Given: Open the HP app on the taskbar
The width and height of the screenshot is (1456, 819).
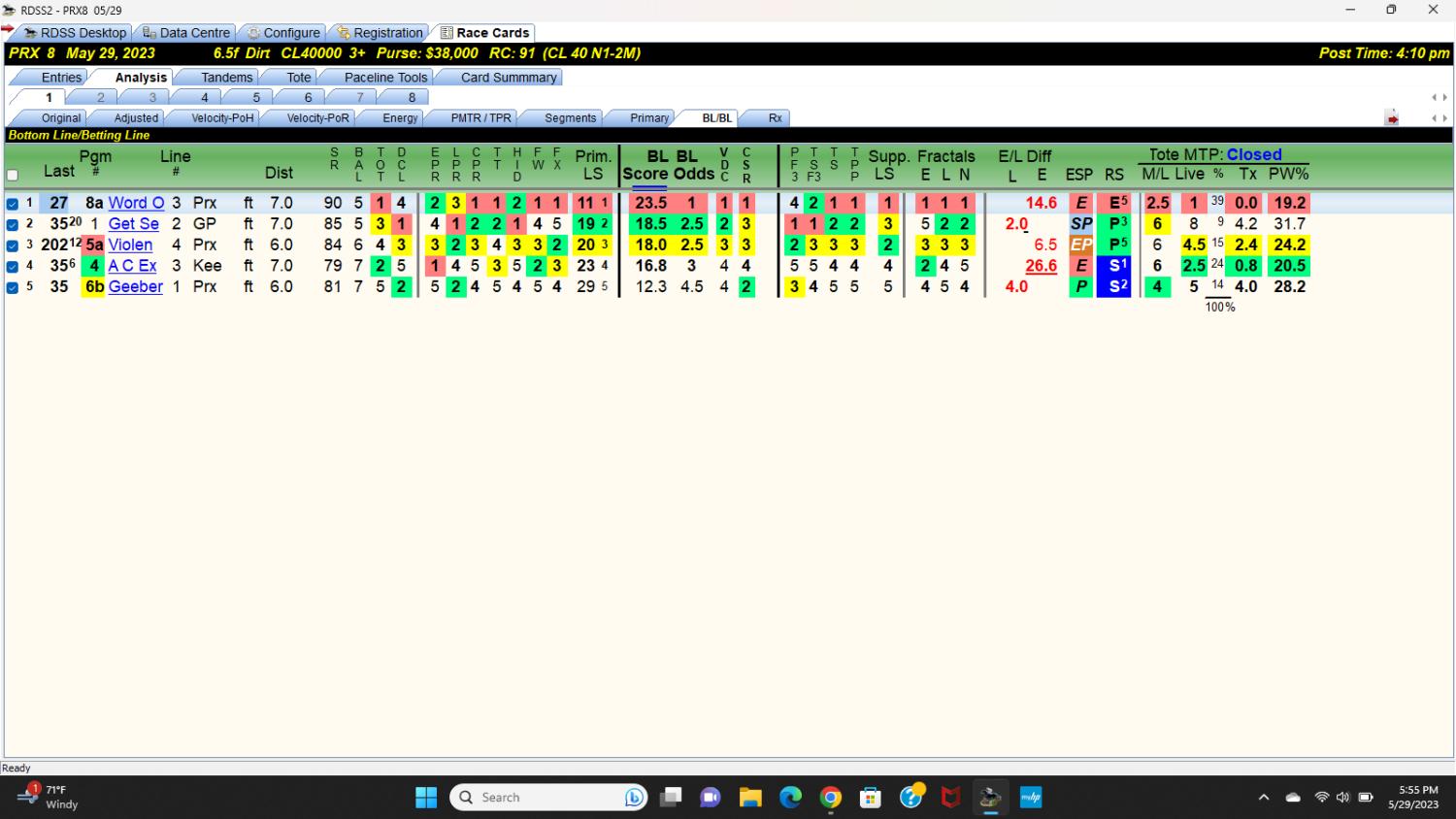Looking at the screenshot, I should click(x=1031, y=798).
